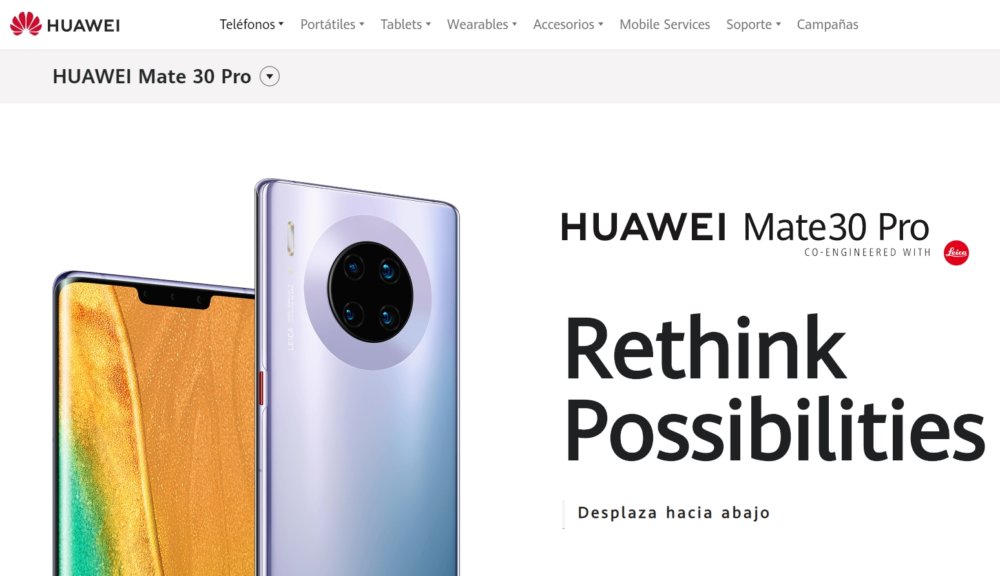This screenshot has width=1000, height=576.
Task: Visit the Campañas link
Action: [827, 24]
